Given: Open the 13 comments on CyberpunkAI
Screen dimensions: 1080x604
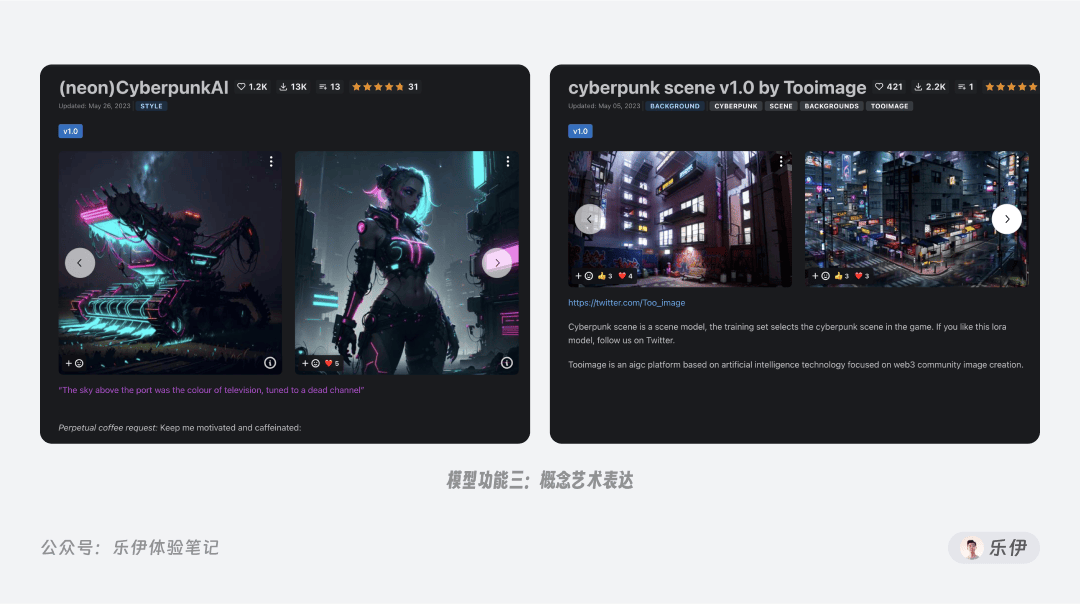Looking at the screenshot, I should 329,87.
